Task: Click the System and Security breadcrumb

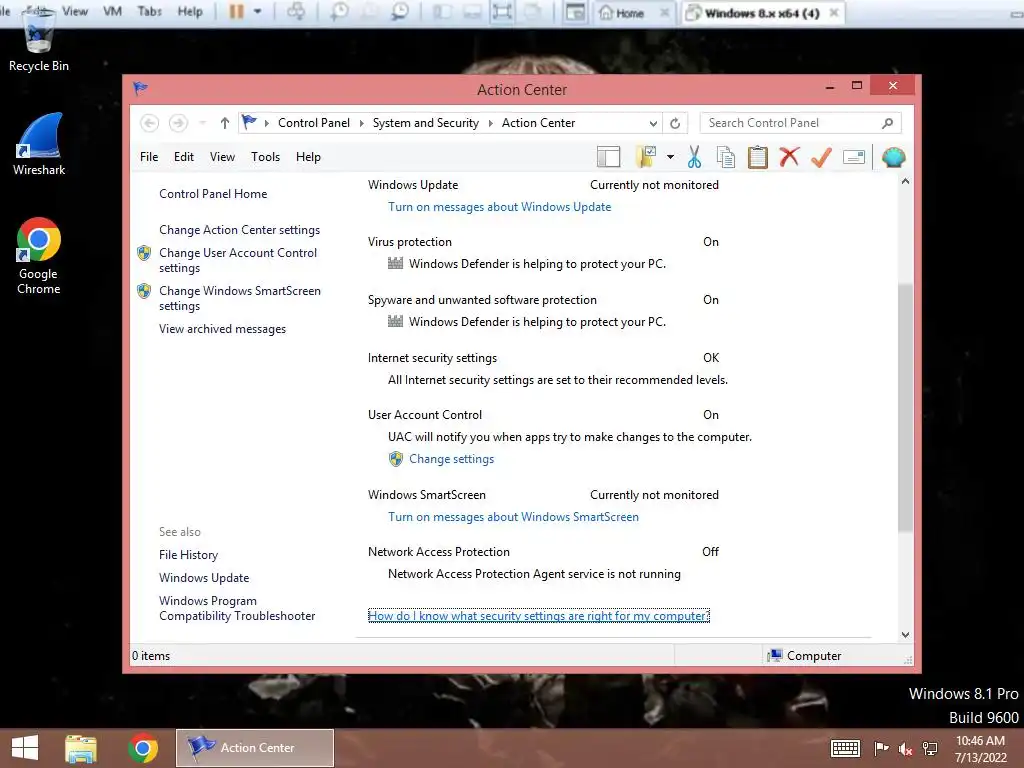Action: 425,123
